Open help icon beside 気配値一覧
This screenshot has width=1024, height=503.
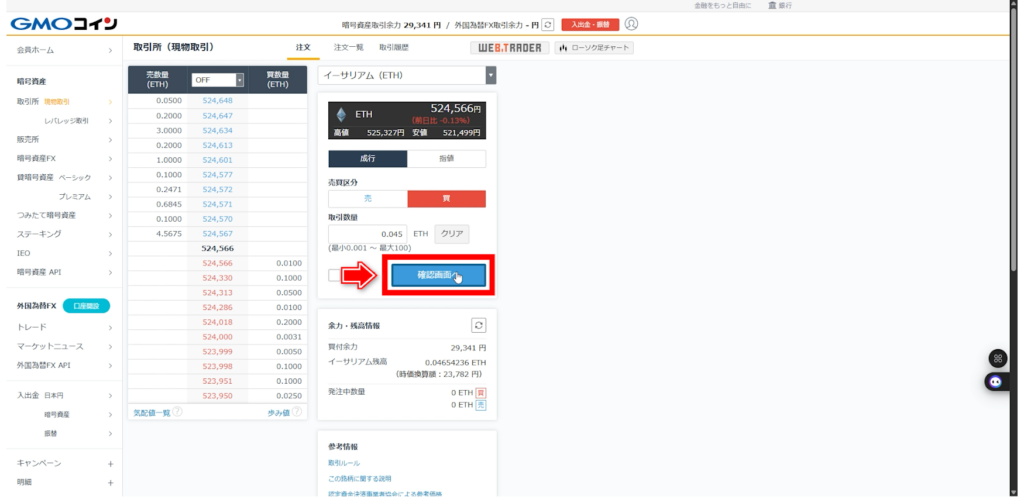tap(177, 412)
